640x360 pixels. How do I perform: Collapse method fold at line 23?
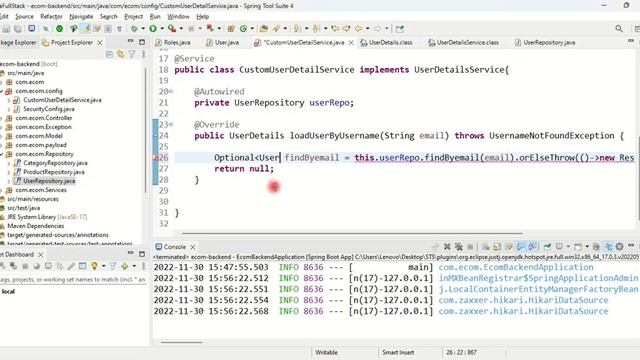pos(171,124)
